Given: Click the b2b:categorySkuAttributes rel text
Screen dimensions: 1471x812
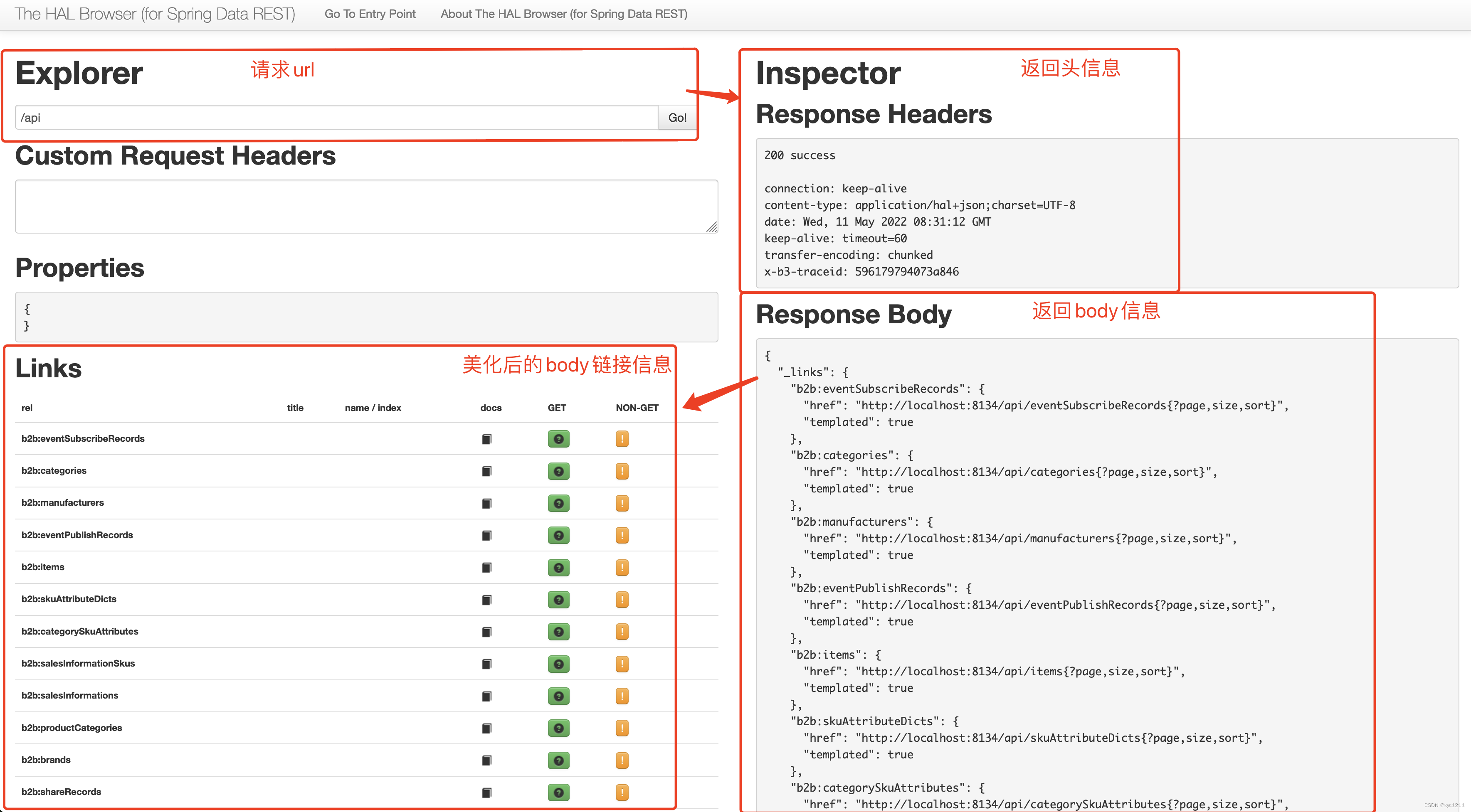Looking at the screenshot, I should [80, 632].
